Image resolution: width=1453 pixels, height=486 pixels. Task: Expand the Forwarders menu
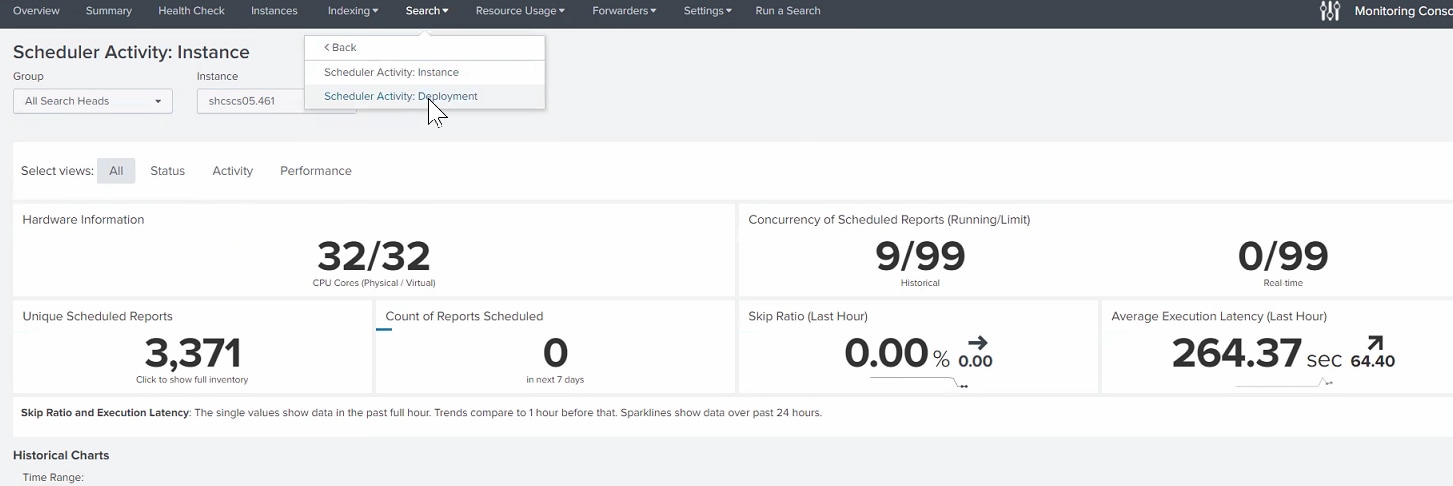pos(624,11)
